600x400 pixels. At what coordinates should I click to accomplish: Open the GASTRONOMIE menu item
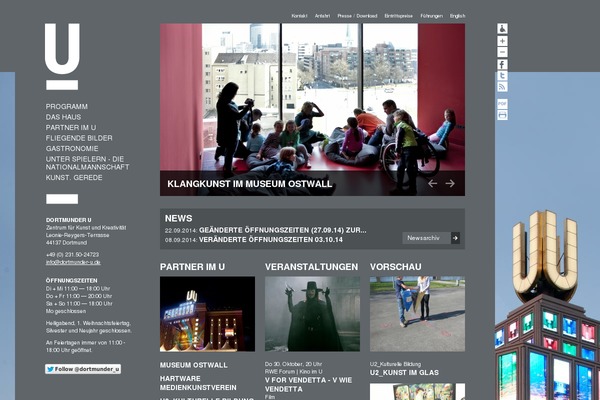[x=72, y=149]
